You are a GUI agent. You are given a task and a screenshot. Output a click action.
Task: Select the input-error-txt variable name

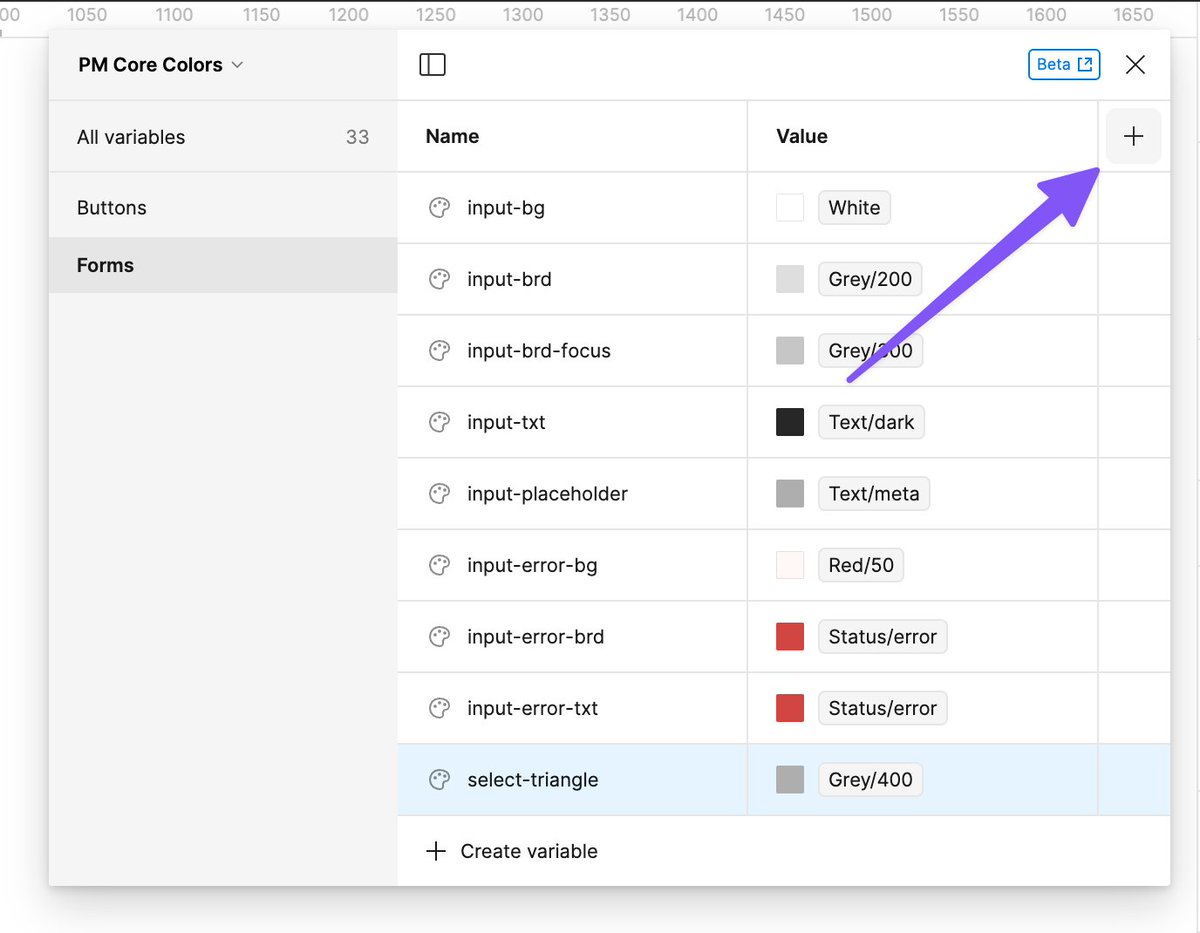coord(532,708)
